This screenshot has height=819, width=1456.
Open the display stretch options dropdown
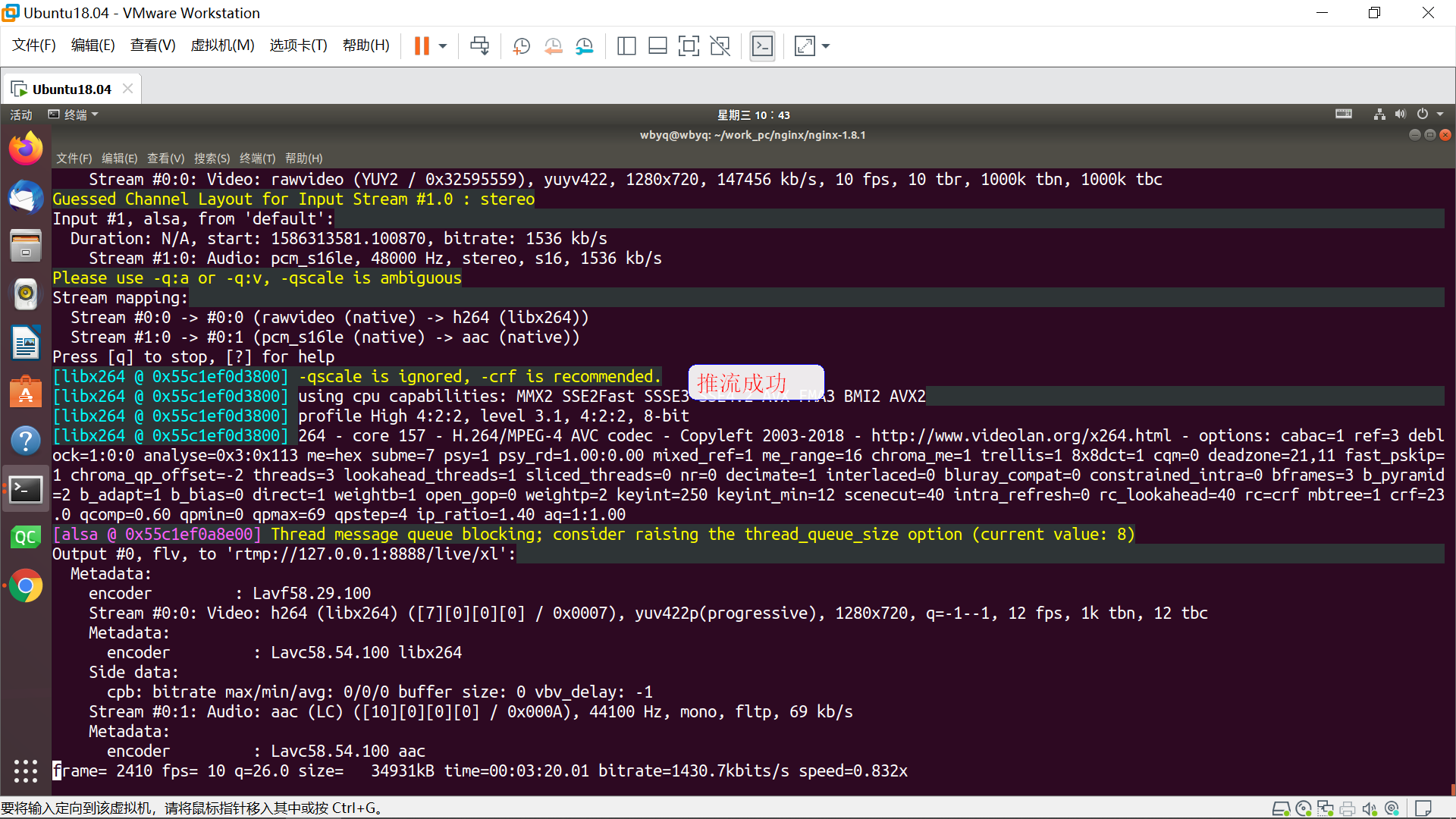[826, 45]
